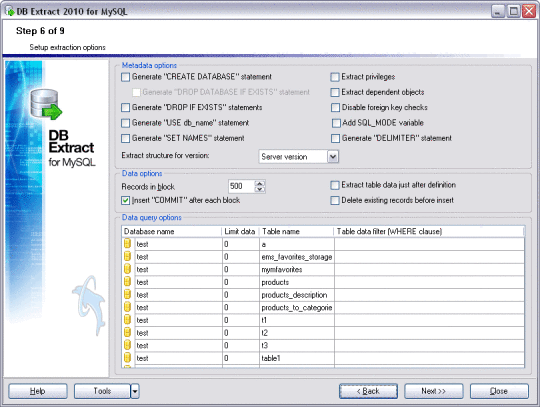Click the Database name column header

tap(172, 231)
